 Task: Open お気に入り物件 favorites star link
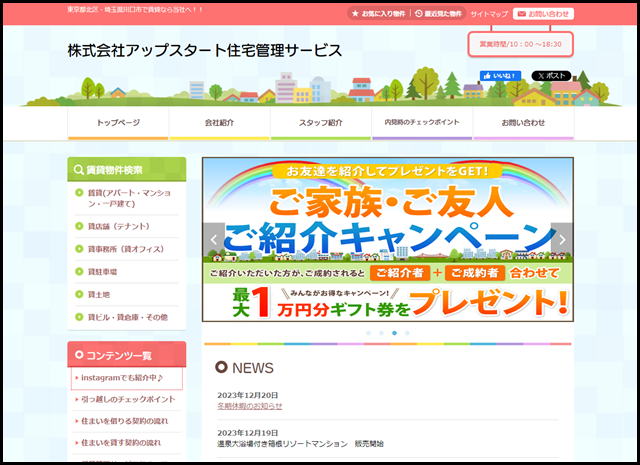point(378,13)
